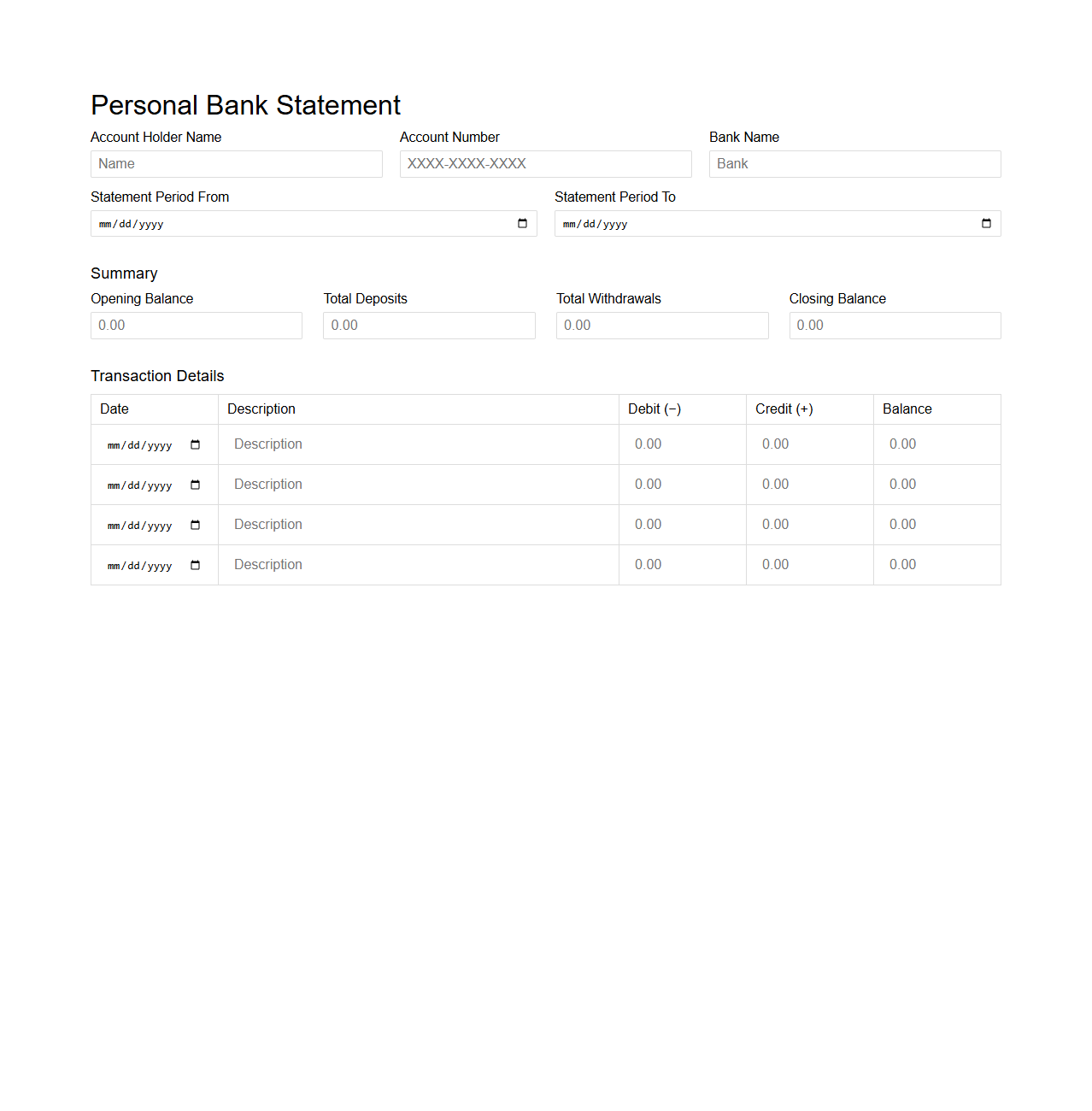The width and height of the screenshot is (1092, 1111).
Task: Select the Total Deposits field
Action: click(429, 325)
